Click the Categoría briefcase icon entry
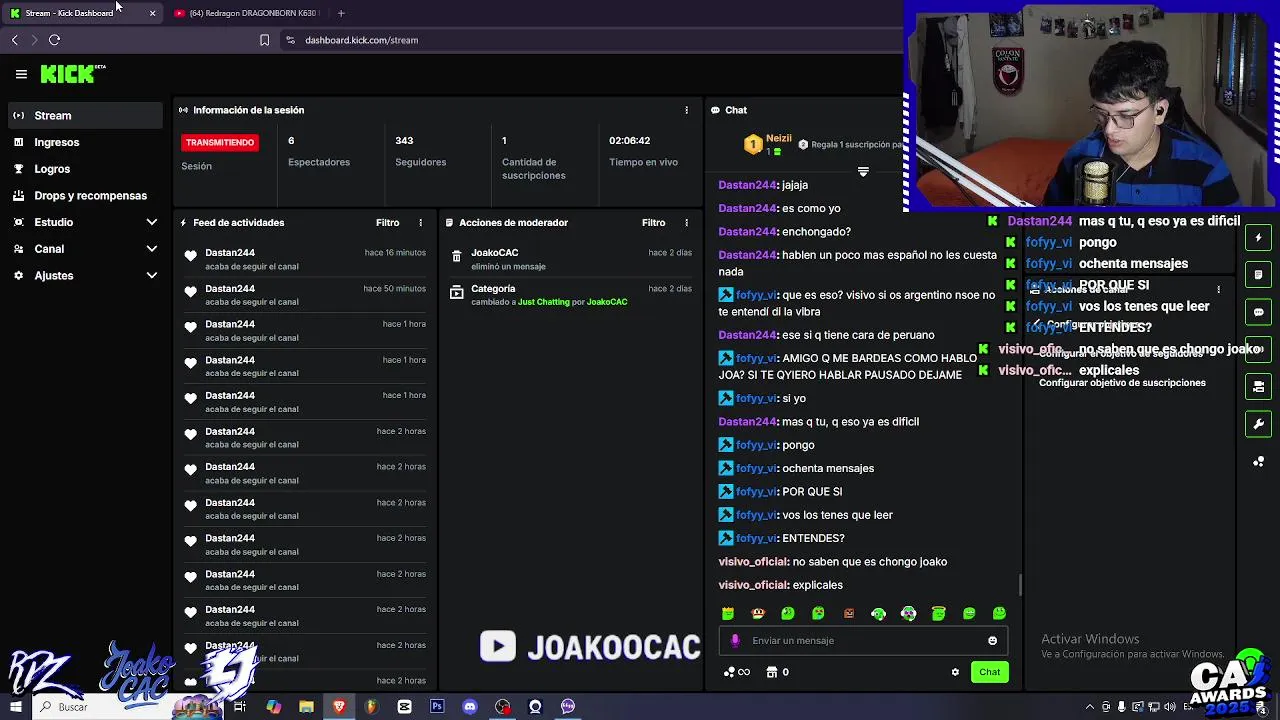Screen dimensions: 1280x720 [456, 293]
